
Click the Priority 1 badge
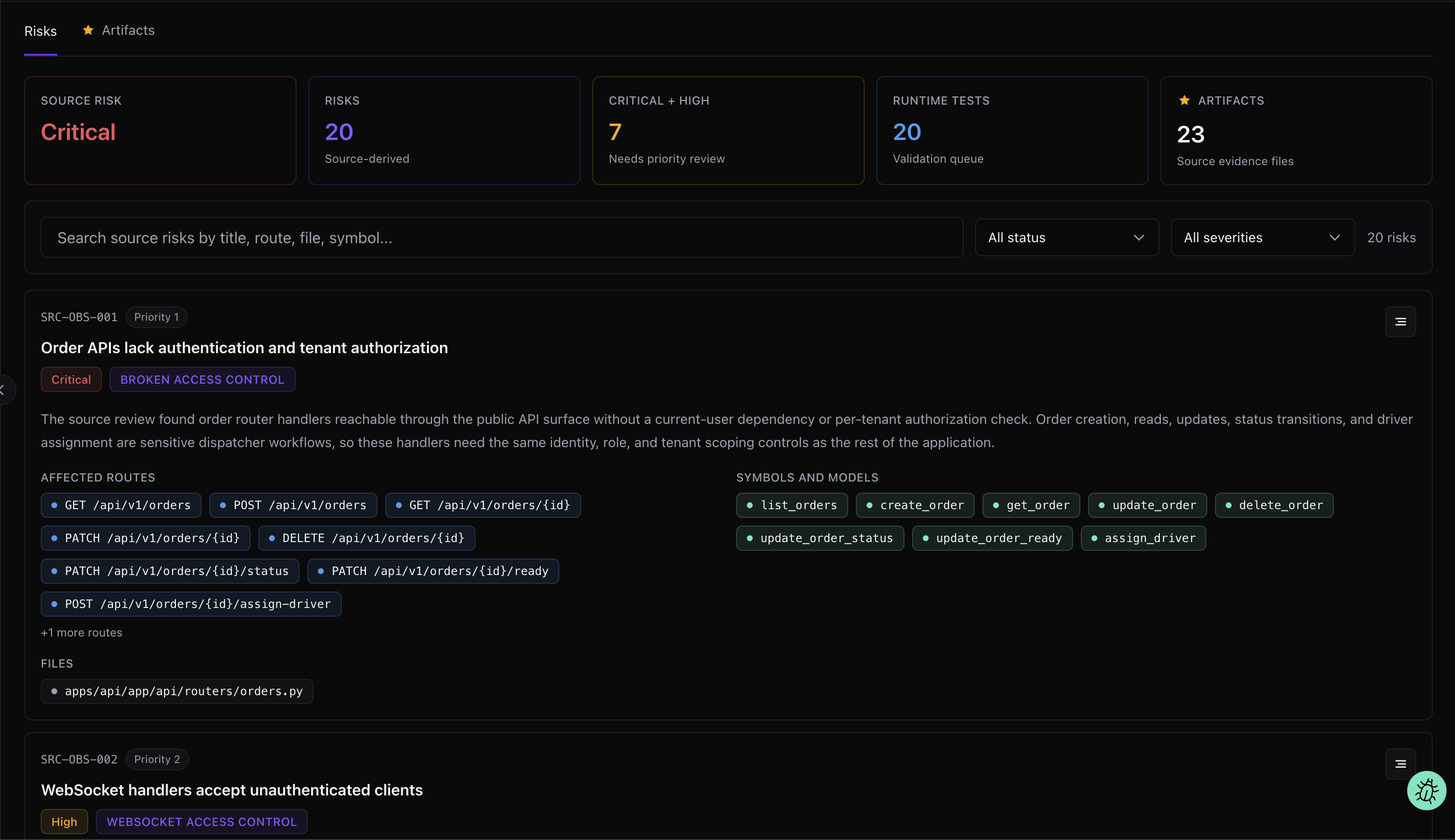[157, 317]
